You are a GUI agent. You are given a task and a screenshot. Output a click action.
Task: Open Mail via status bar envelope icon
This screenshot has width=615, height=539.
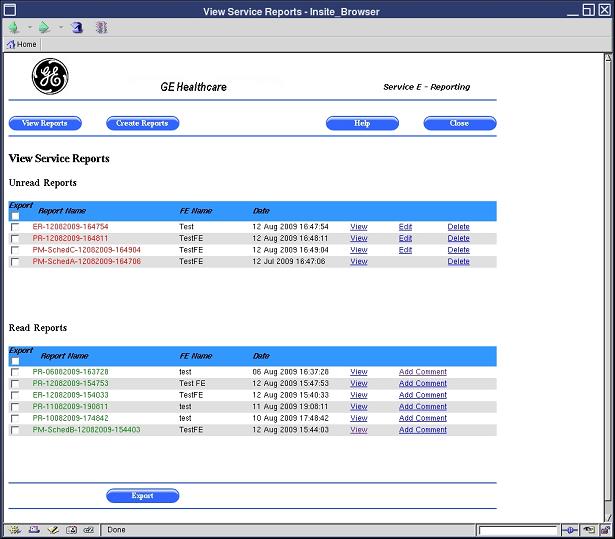click(34, 530)
